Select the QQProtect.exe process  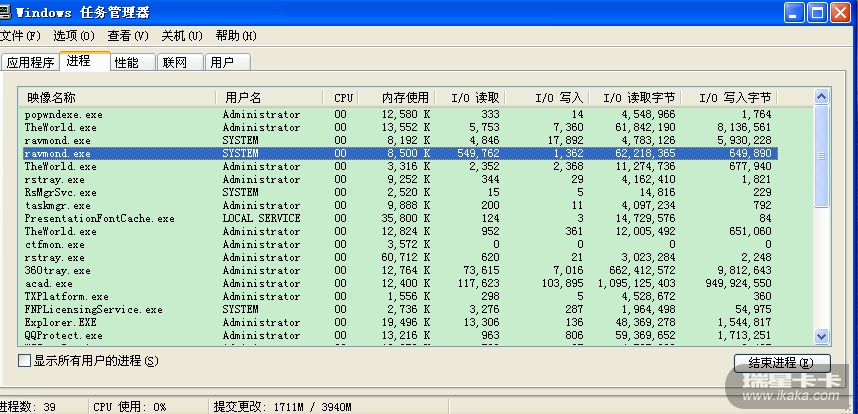[401, 335]
